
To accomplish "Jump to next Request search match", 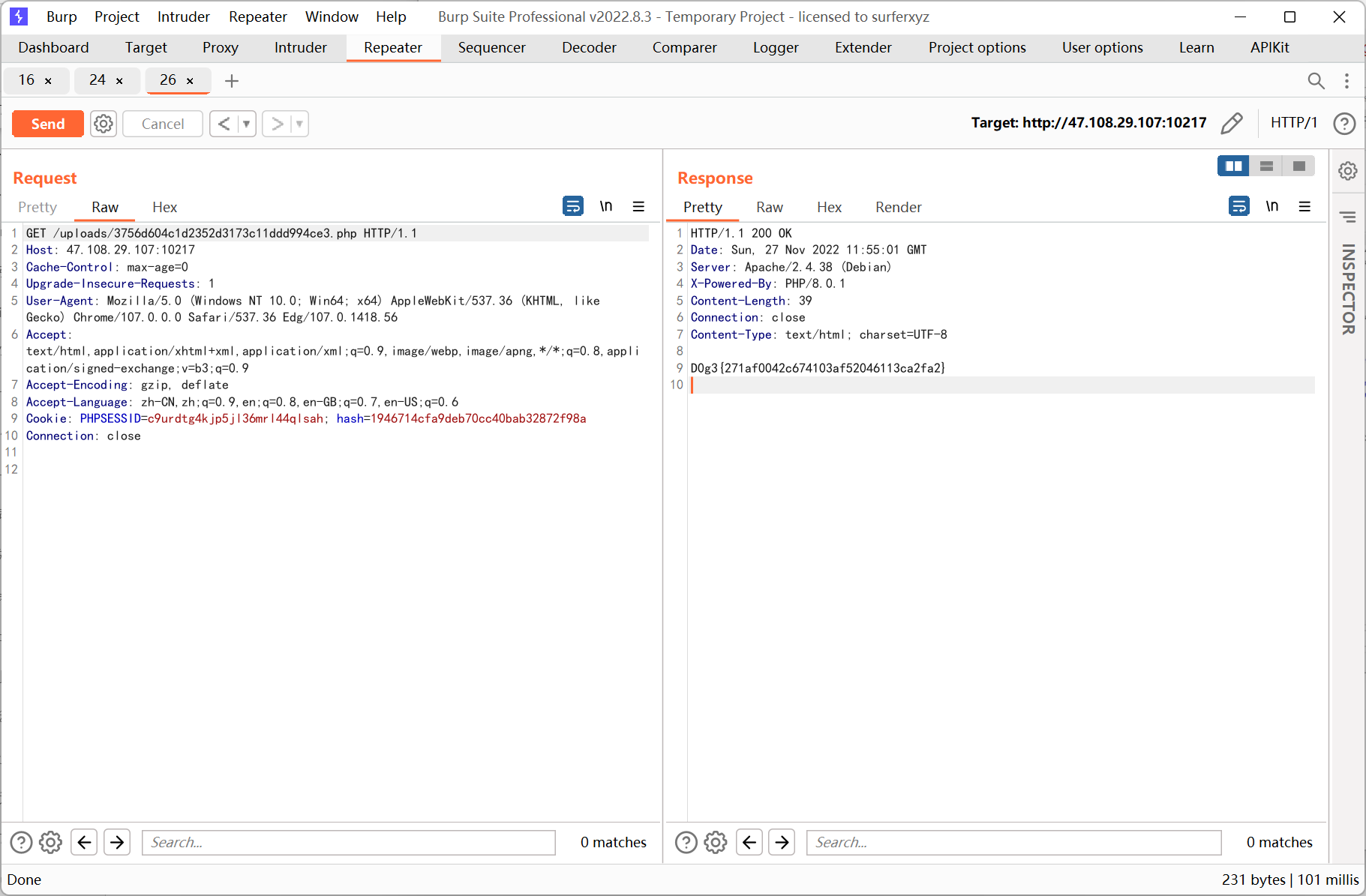I will [x=117, y=842].
